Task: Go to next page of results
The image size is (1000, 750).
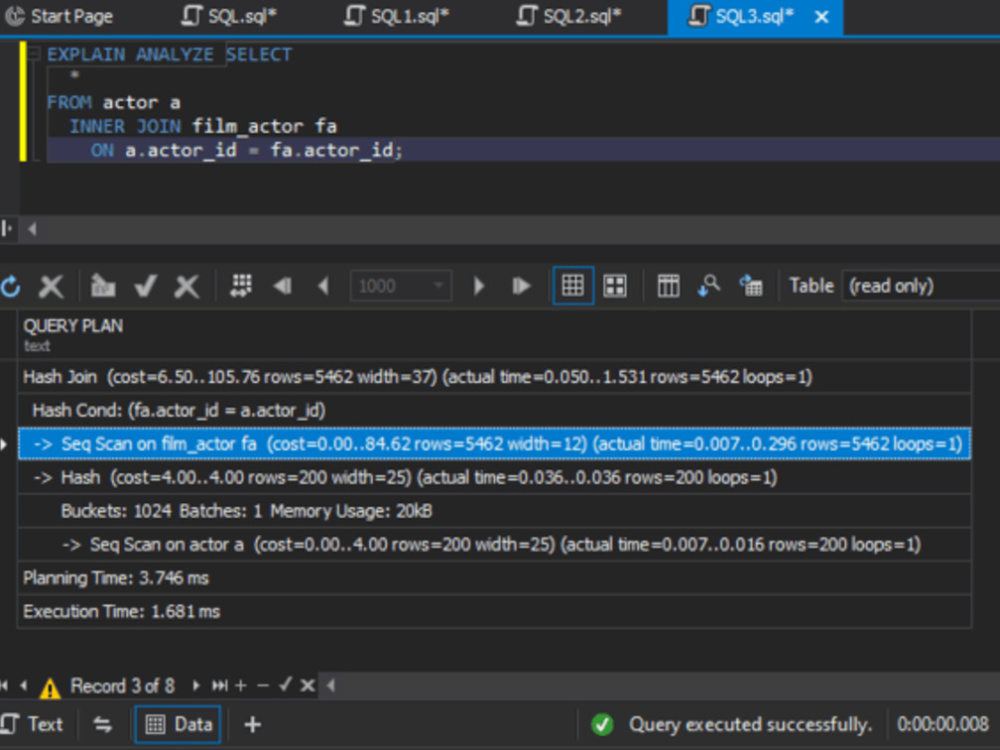Action: point(478,286)
